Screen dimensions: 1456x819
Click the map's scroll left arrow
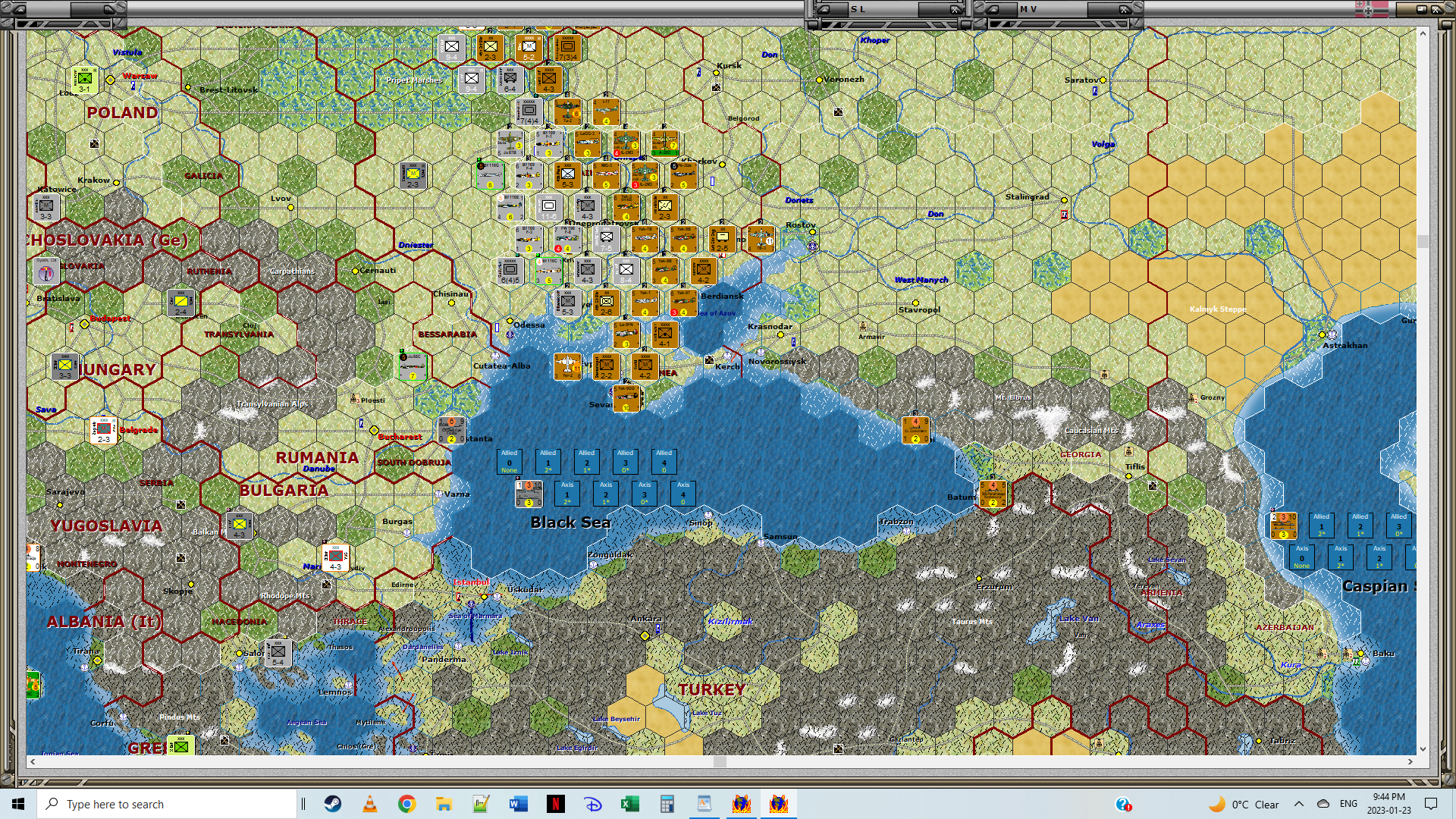point(33,761)
